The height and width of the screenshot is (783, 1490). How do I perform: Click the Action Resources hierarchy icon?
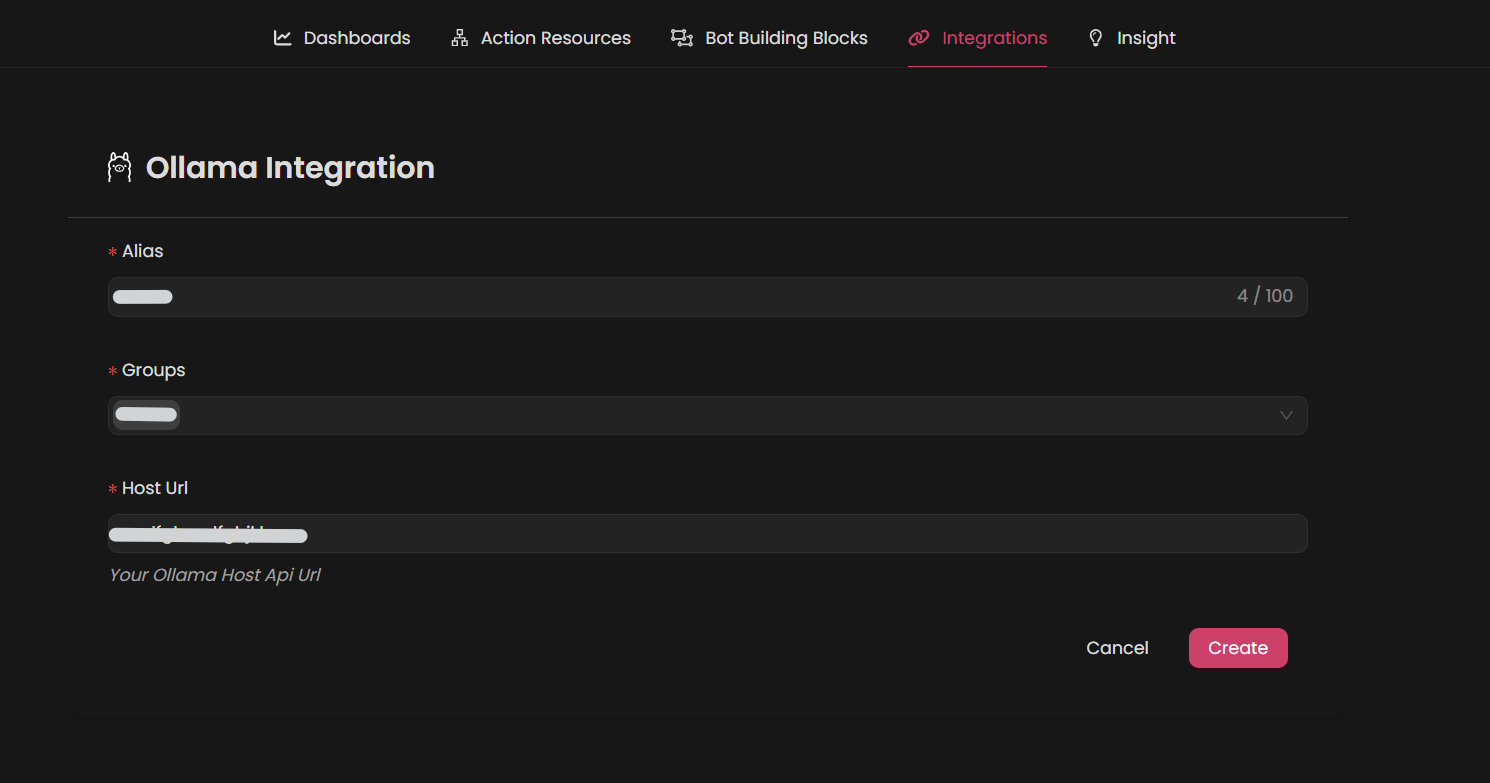click(459, 38)
